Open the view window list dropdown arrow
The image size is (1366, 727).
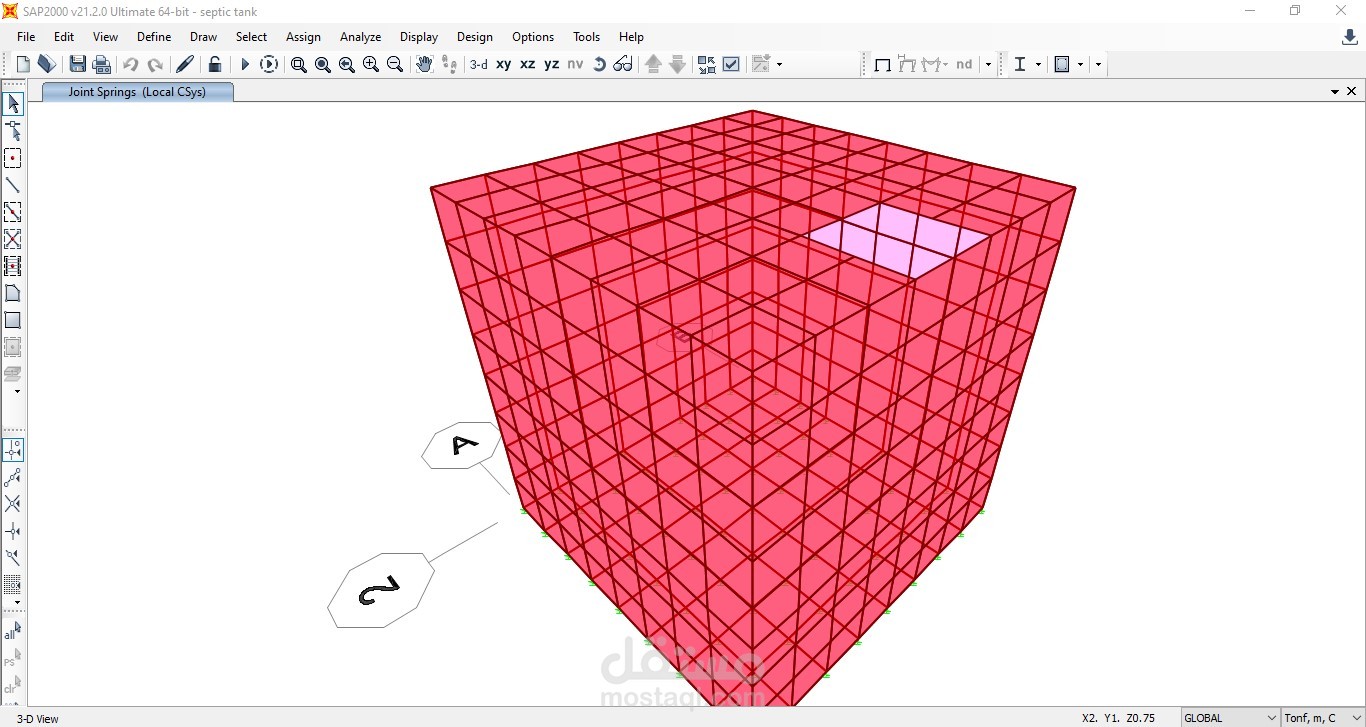tap(1335, 92)
